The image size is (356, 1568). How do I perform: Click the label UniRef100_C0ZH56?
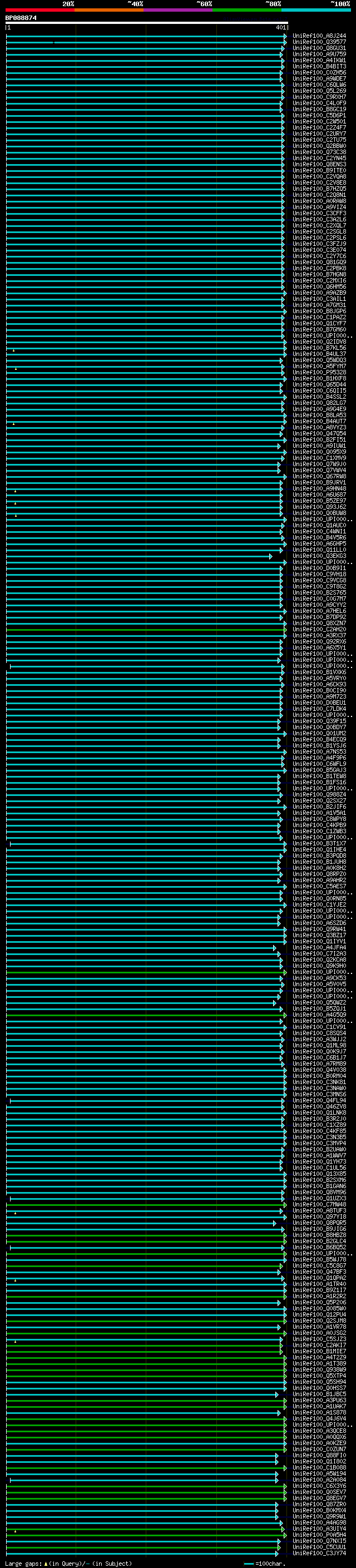(319, 72)
